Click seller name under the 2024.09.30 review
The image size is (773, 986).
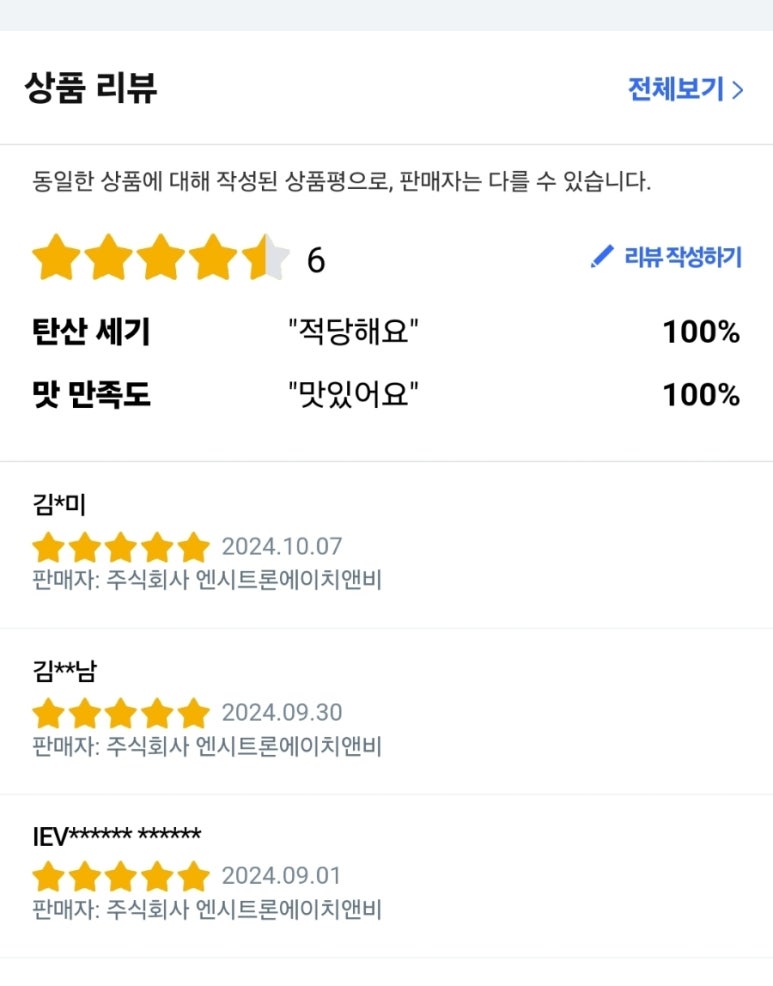[207, 746]
